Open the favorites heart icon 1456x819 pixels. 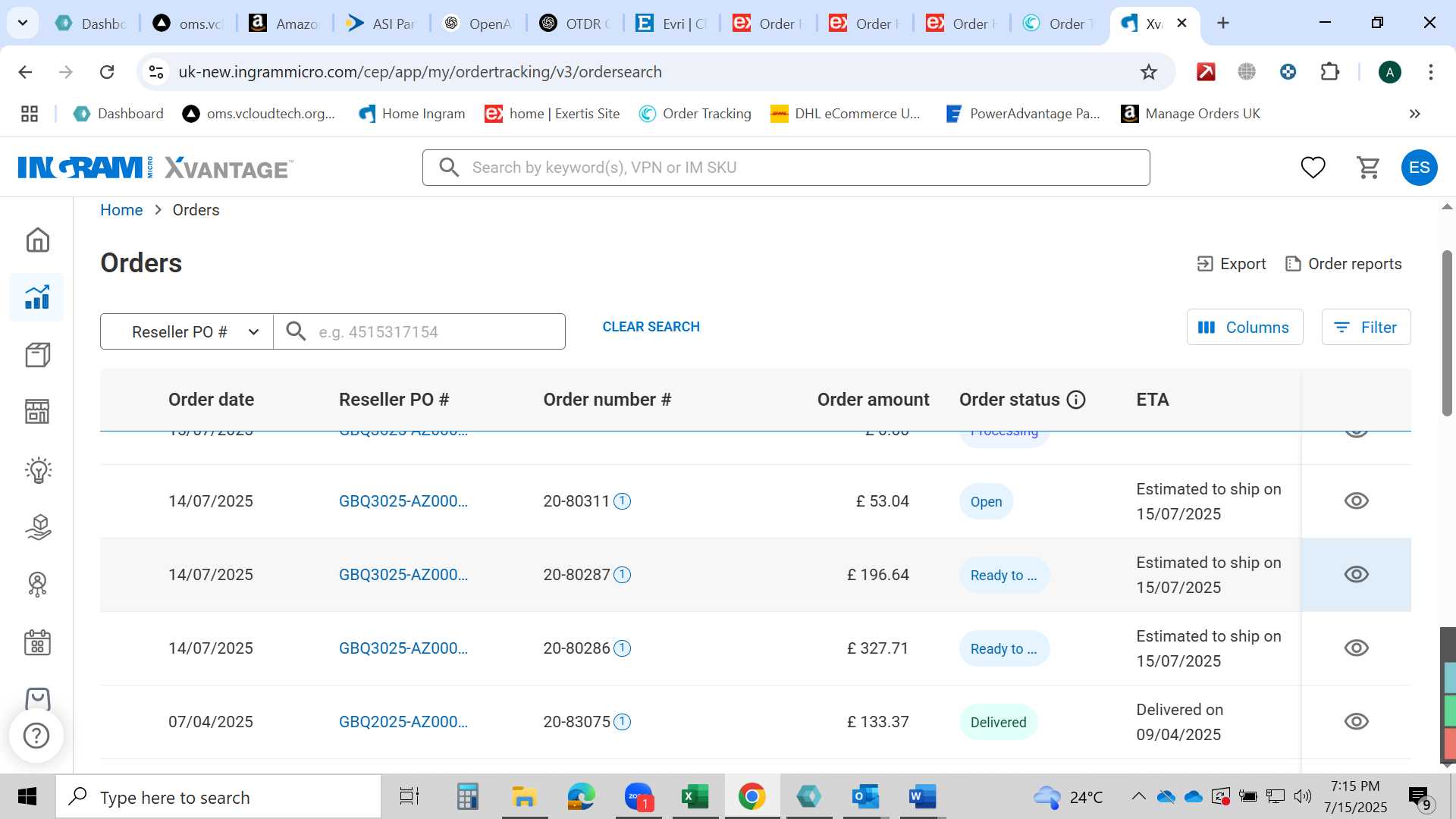1313,168
